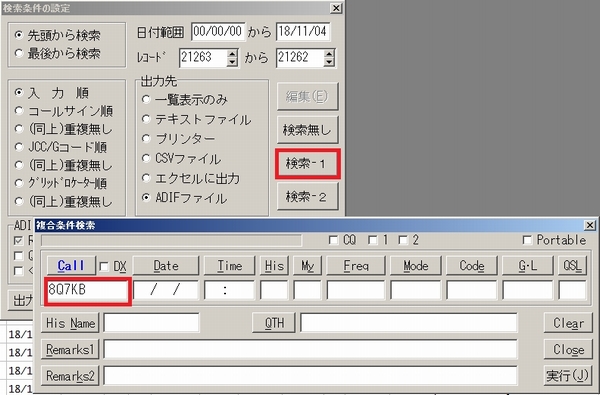The image size is (600, 395).
Task: Click the Clear button
Action: 568,323
